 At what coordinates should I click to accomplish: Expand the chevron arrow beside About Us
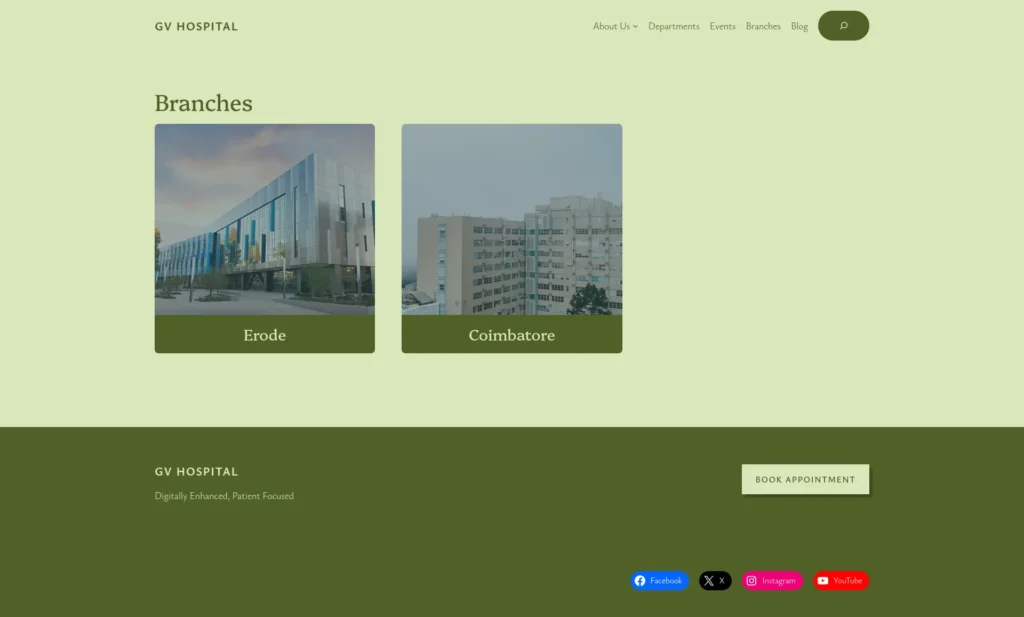click(635, 27)
